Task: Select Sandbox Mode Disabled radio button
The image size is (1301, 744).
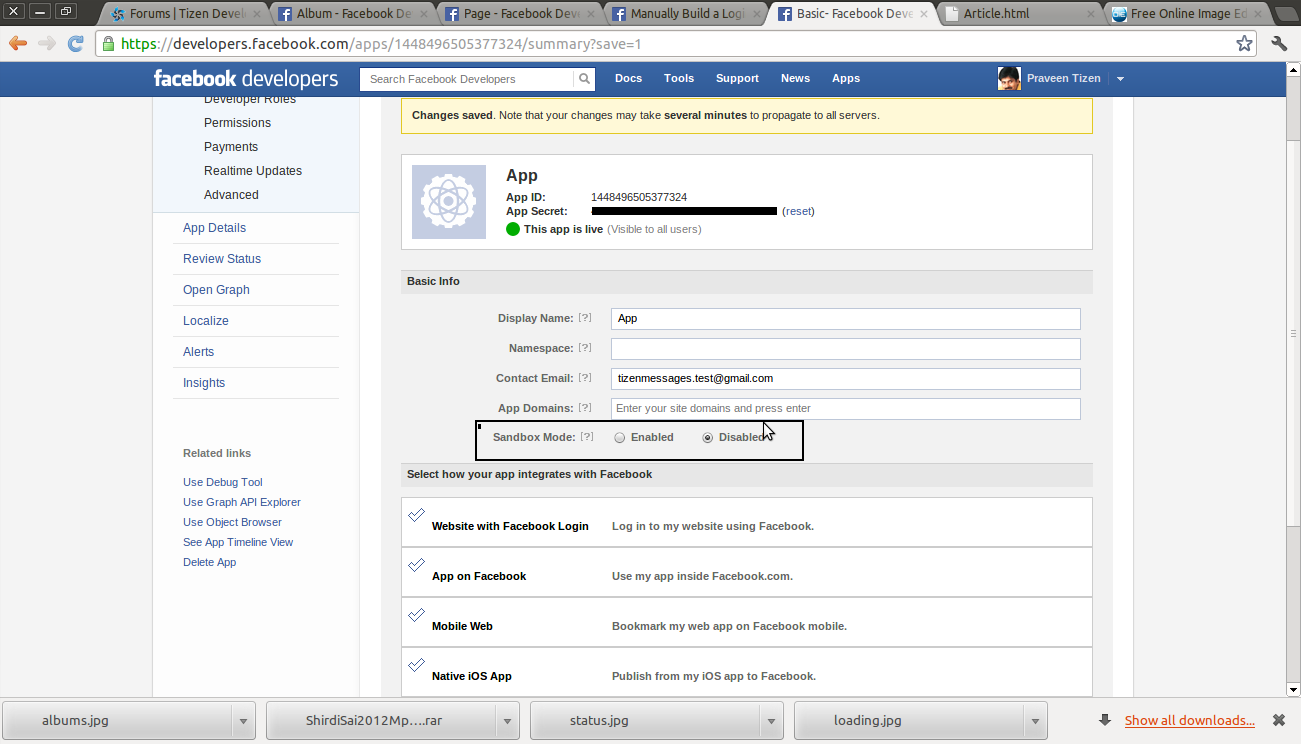Action: 708,438
